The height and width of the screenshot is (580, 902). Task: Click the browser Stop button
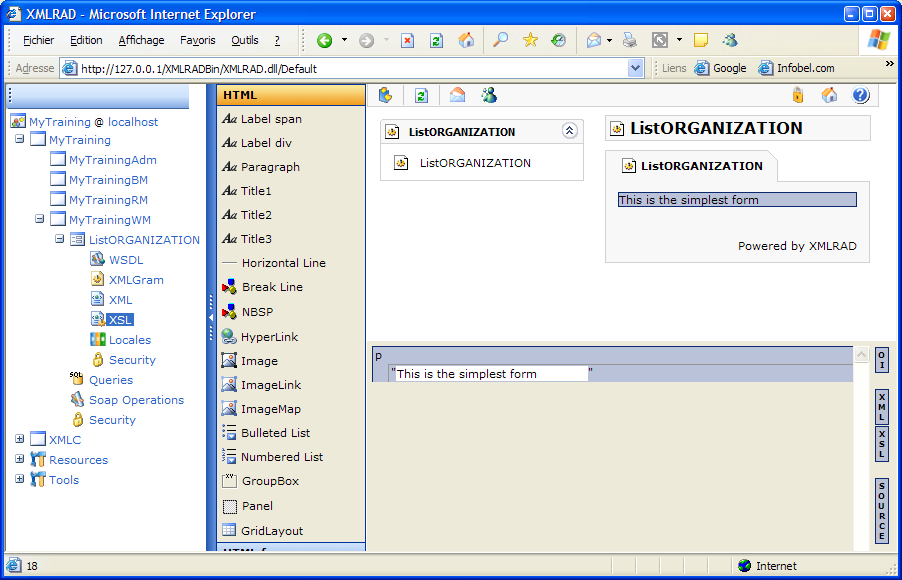click(x=407, y=41)
